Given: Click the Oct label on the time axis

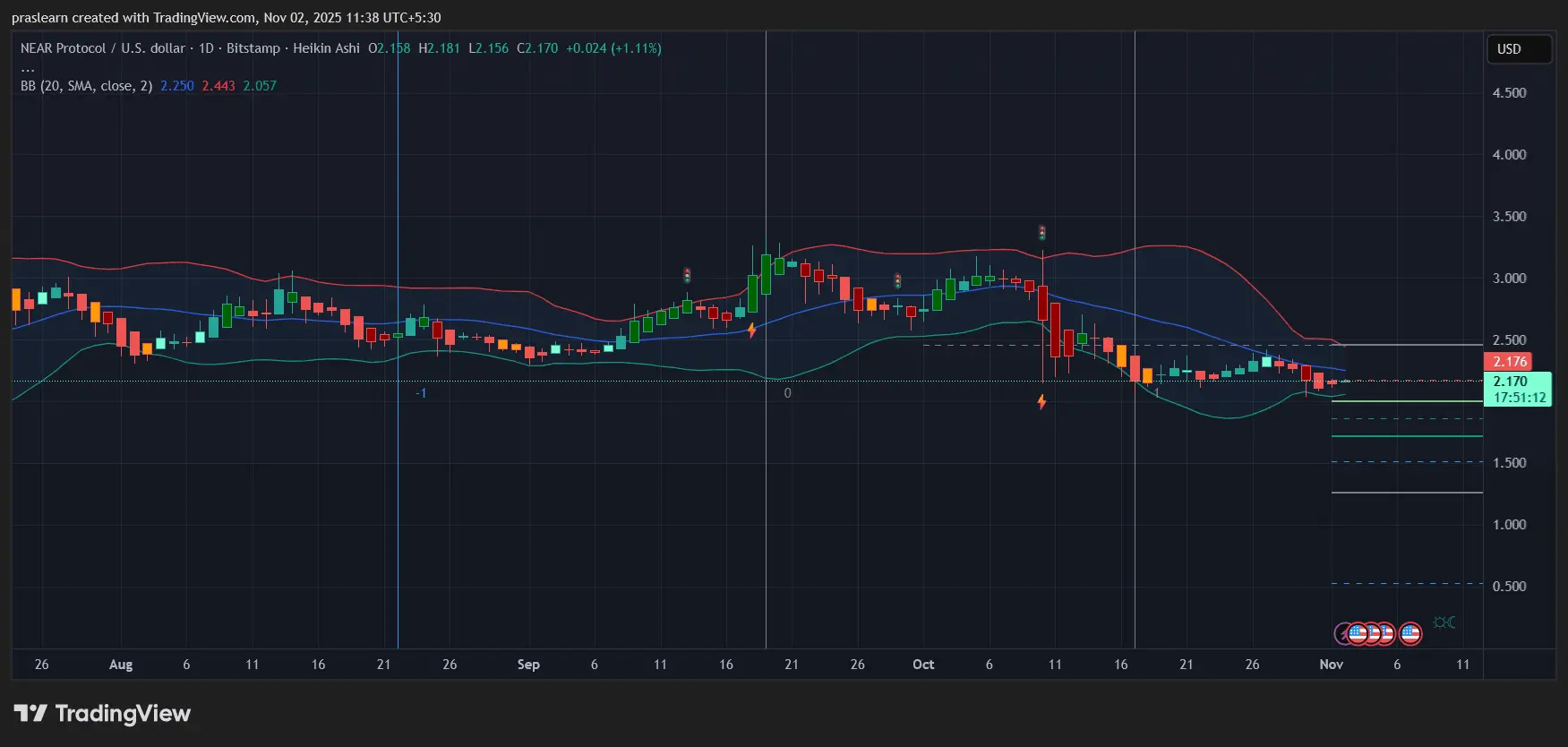Looking at the screenshot, I should (x=922, y=665).
